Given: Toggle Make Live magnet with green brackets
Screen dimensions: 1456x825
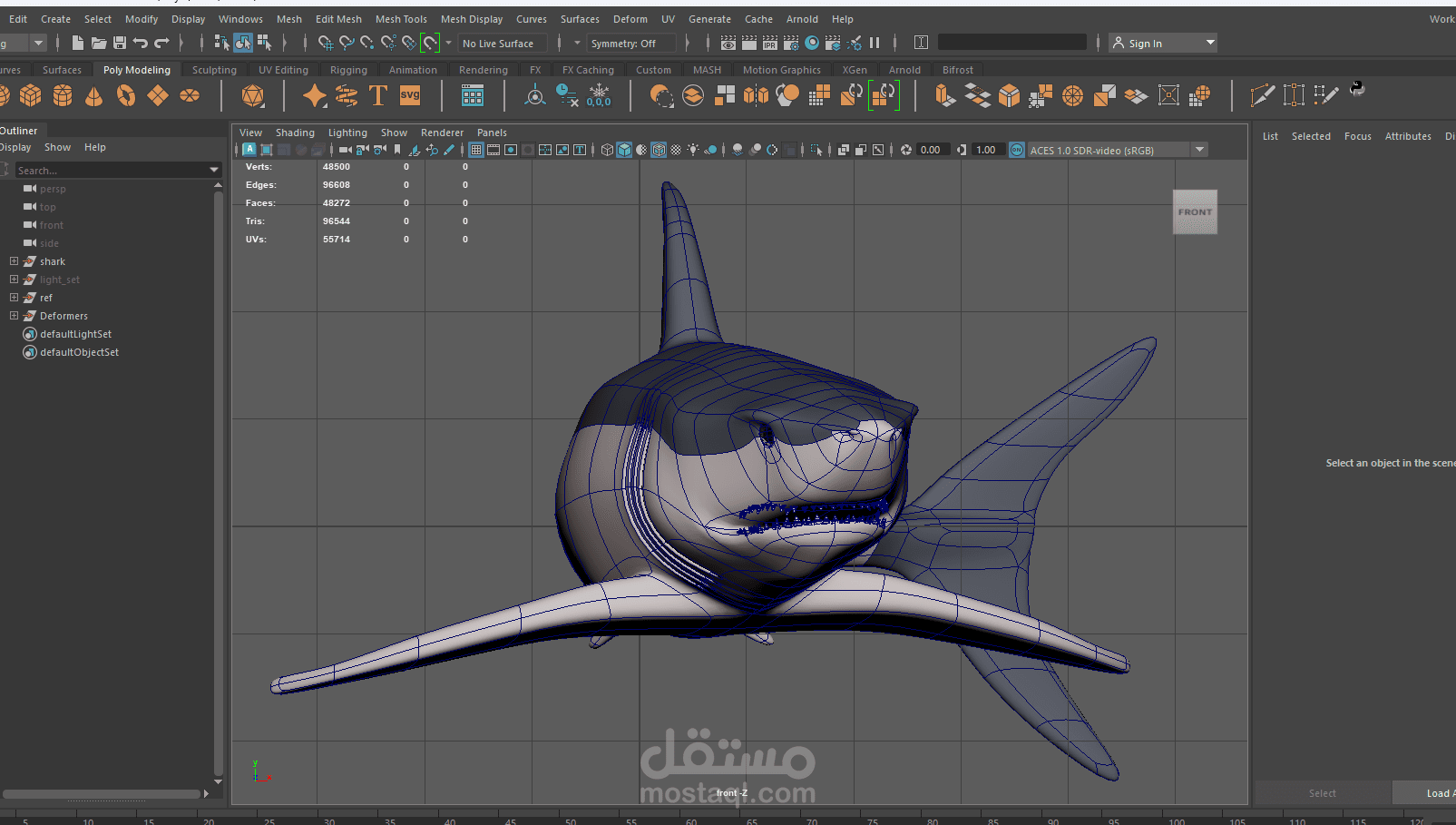Looking at the screenshot, I should tap(430, 43).
